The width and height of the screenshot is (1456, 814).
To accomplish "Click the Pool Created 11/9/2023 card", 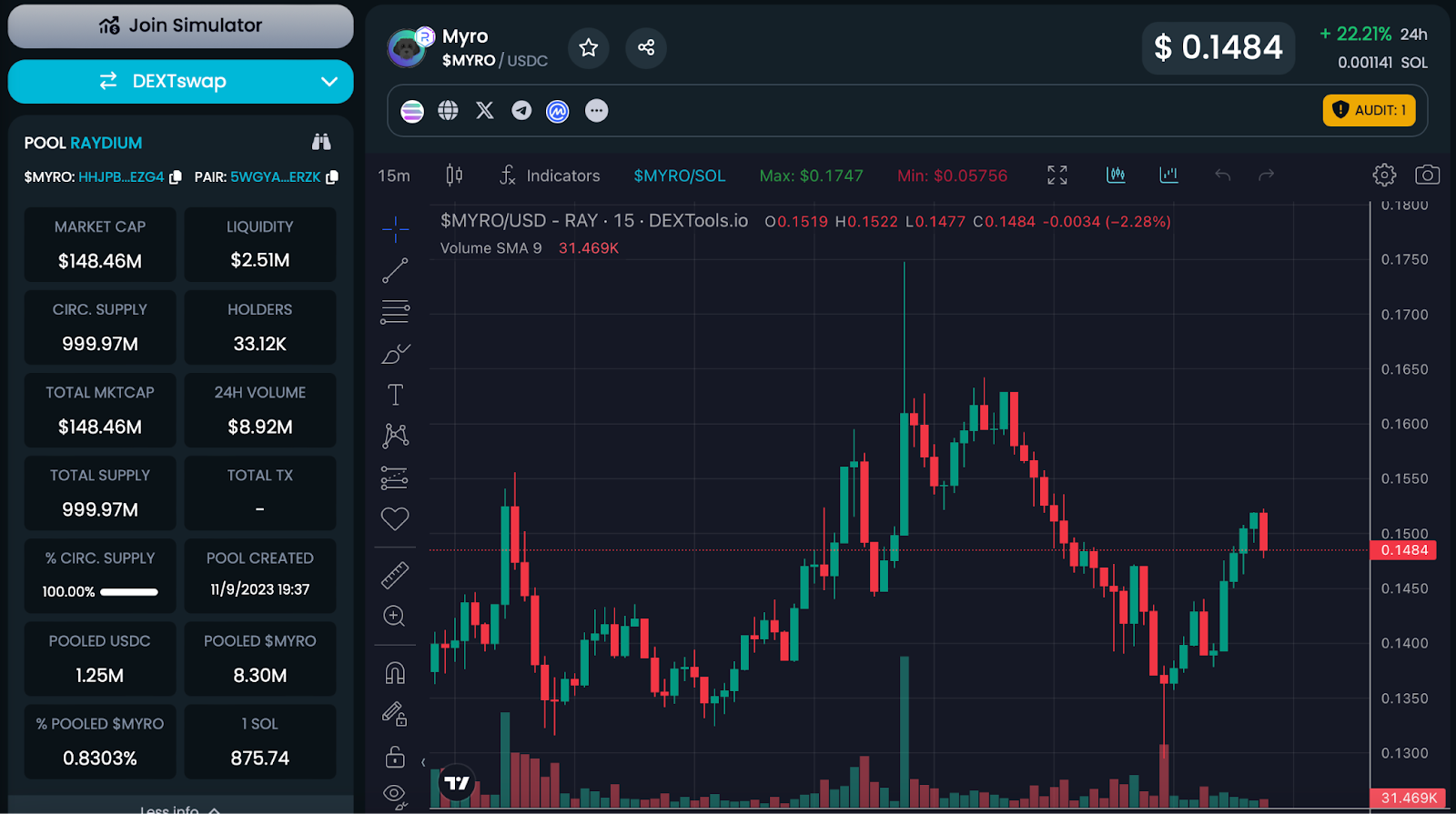I will point(260,576).
